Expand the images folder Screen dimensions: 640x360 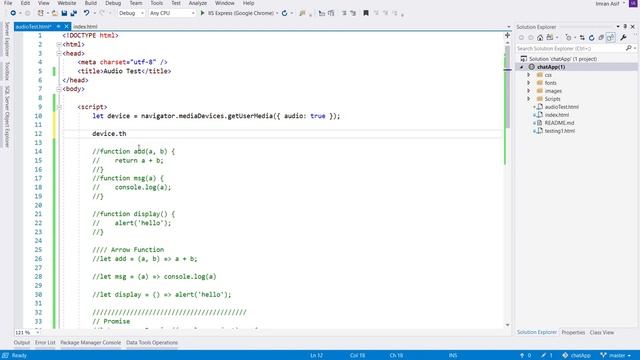tap(529, 91)
